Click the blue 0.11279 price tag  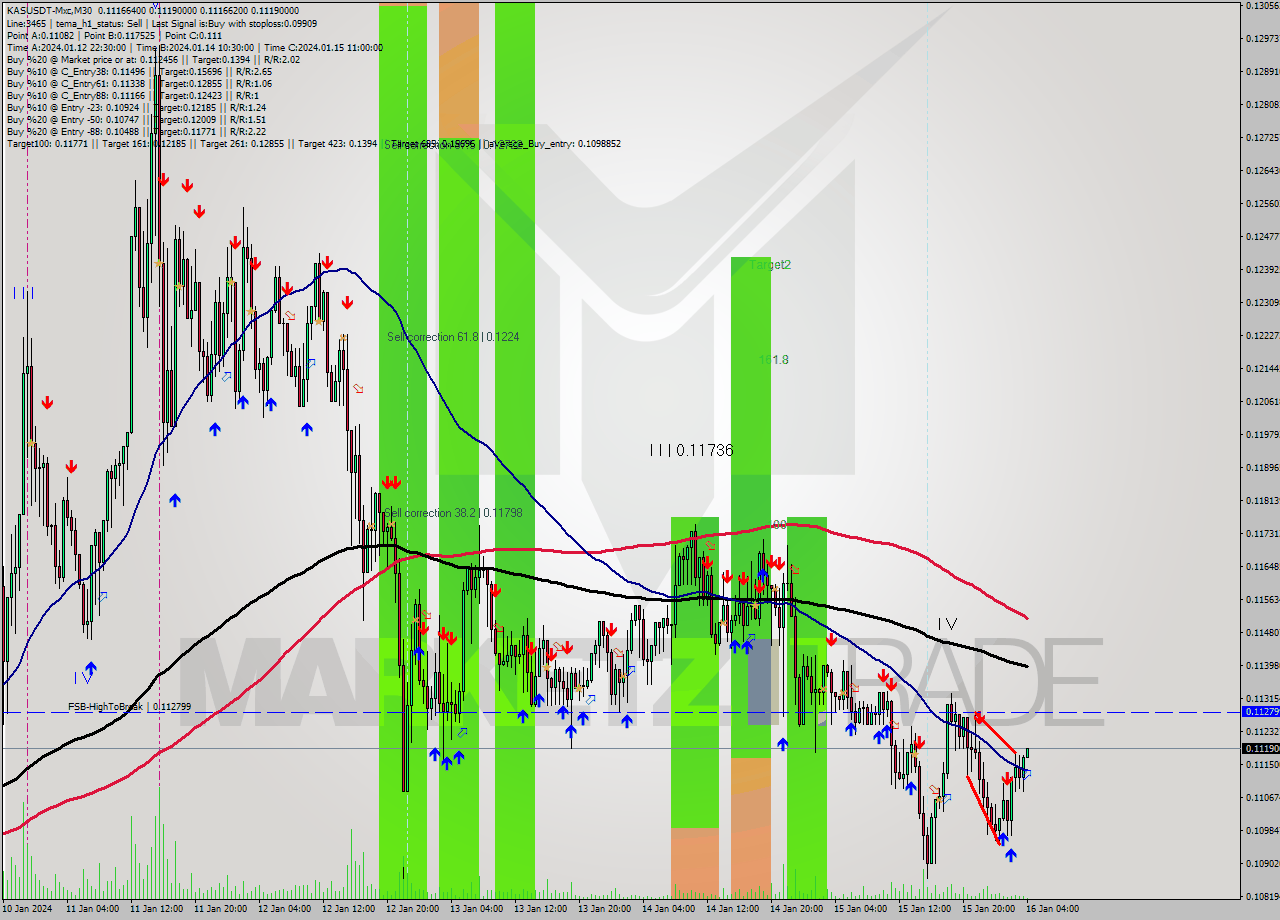click(1260, 711)
